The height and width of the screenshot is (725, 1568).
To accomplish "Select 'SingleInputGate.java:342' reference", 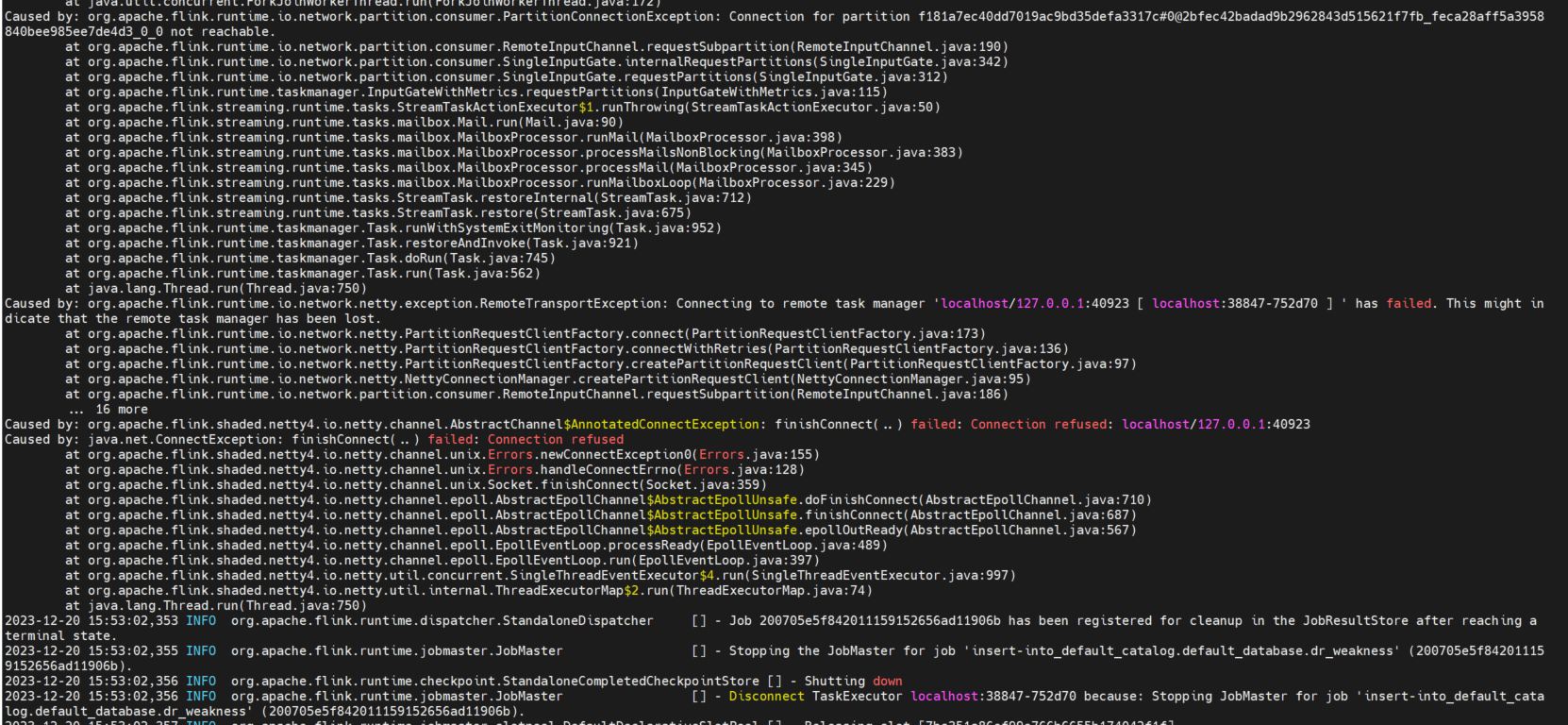I will point(910,61).
